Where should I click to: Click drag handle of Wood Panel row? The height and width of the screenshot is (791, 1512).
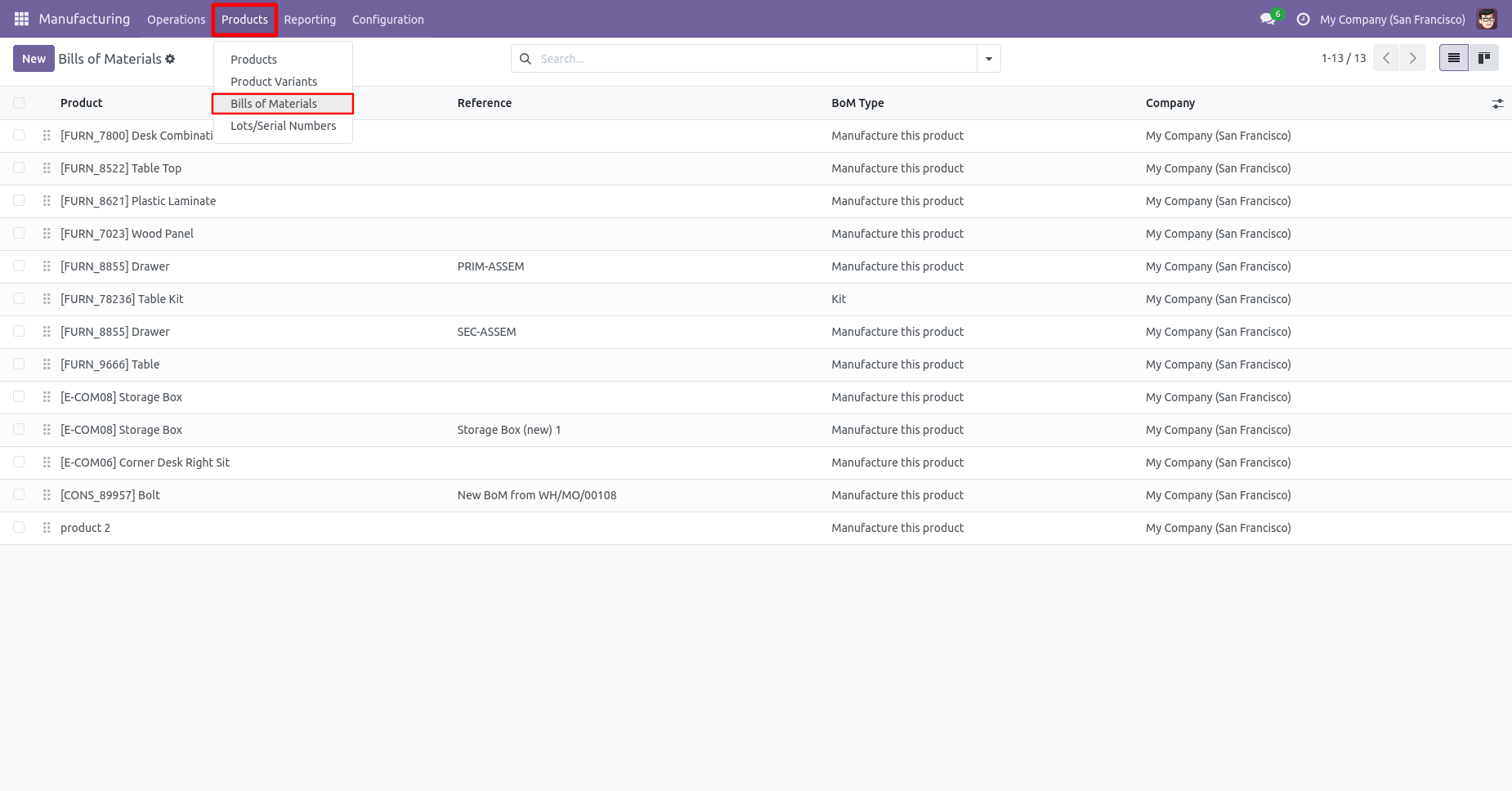(47, 234)
